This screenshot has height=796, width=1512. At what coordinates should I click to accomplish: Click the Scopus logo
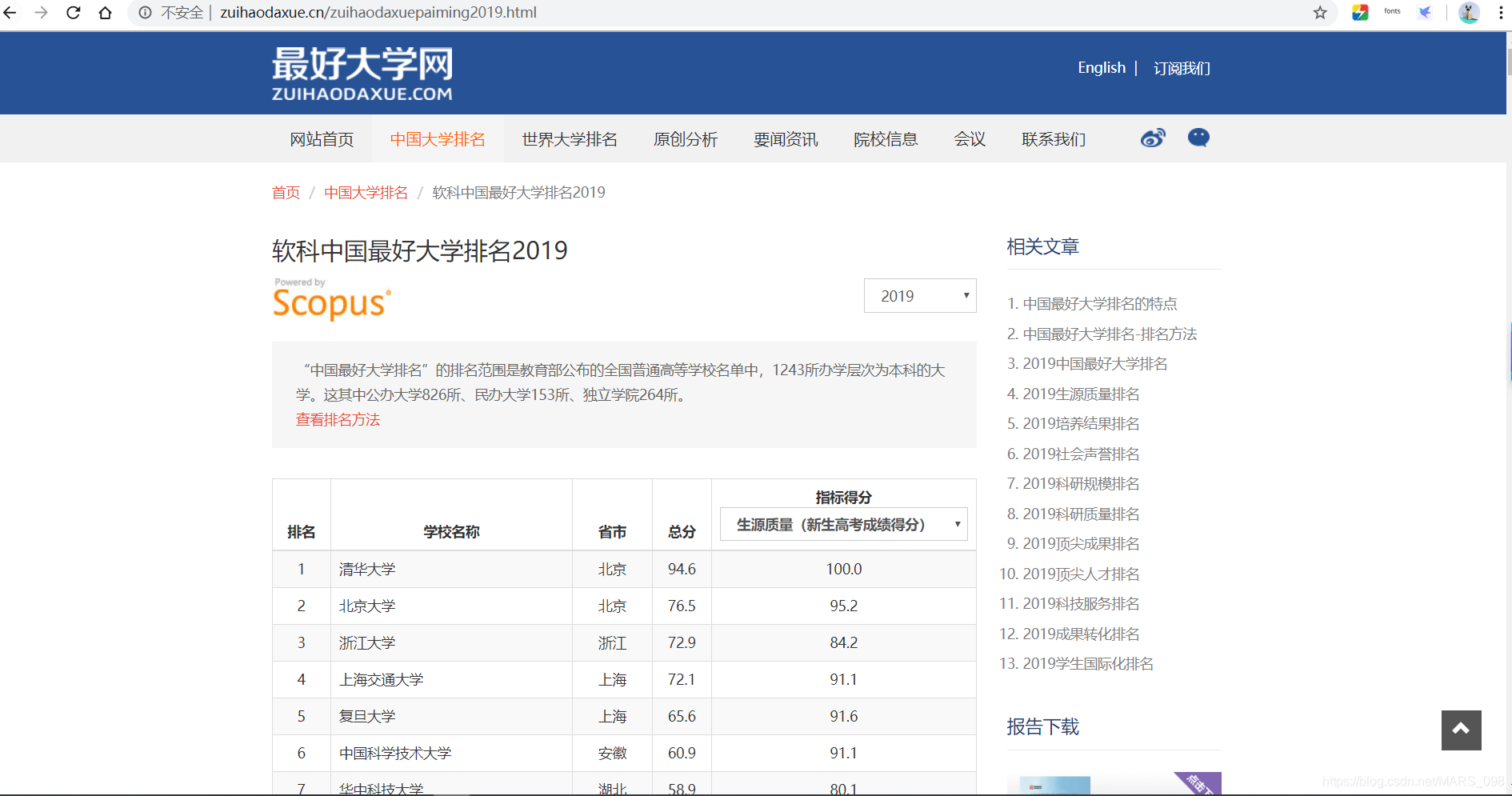(x=332, y=299)
